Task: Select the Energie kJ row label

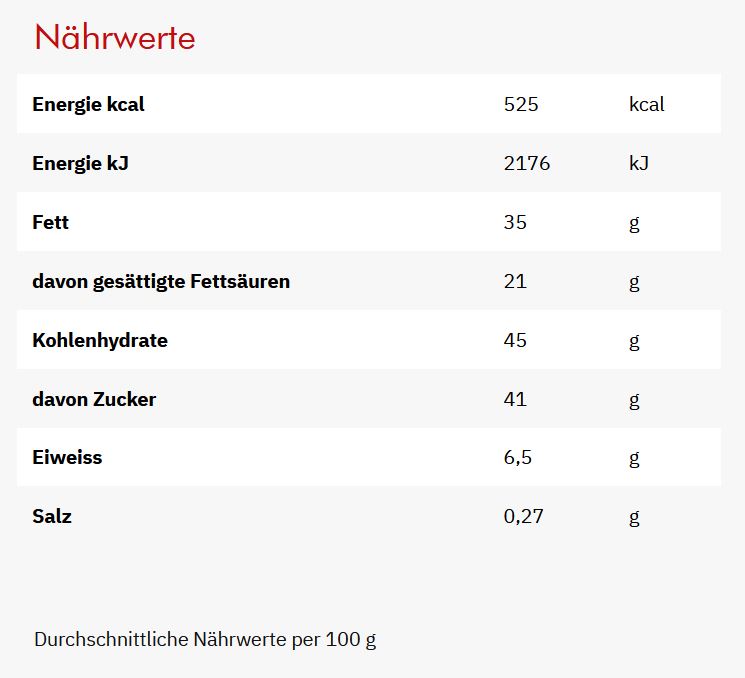Action: click(x=80, y=163)
